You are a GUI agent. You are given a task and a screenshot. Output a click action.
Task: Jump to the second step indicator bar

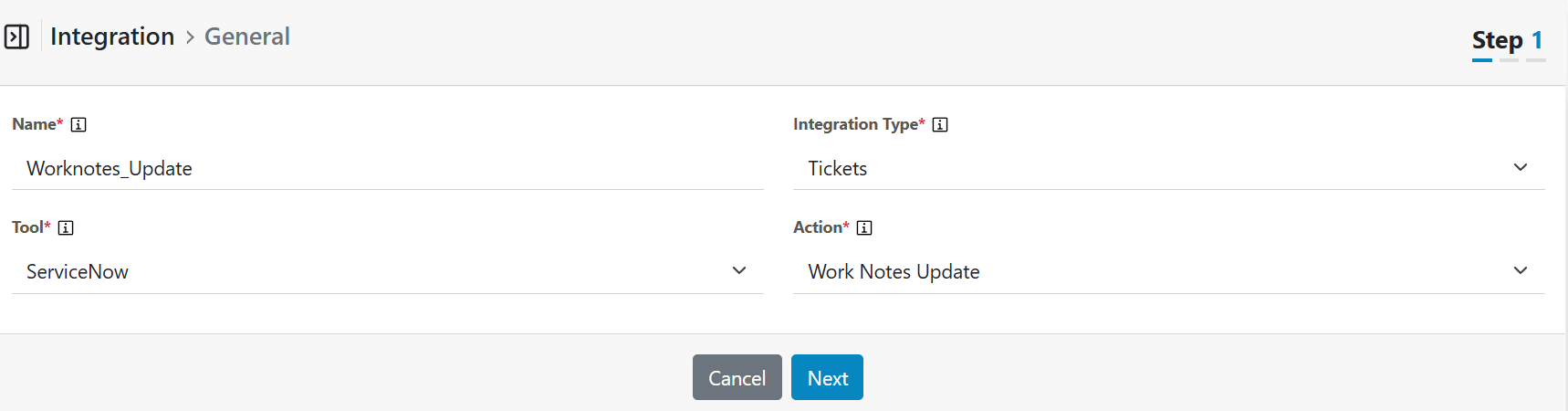point(1509,60)
